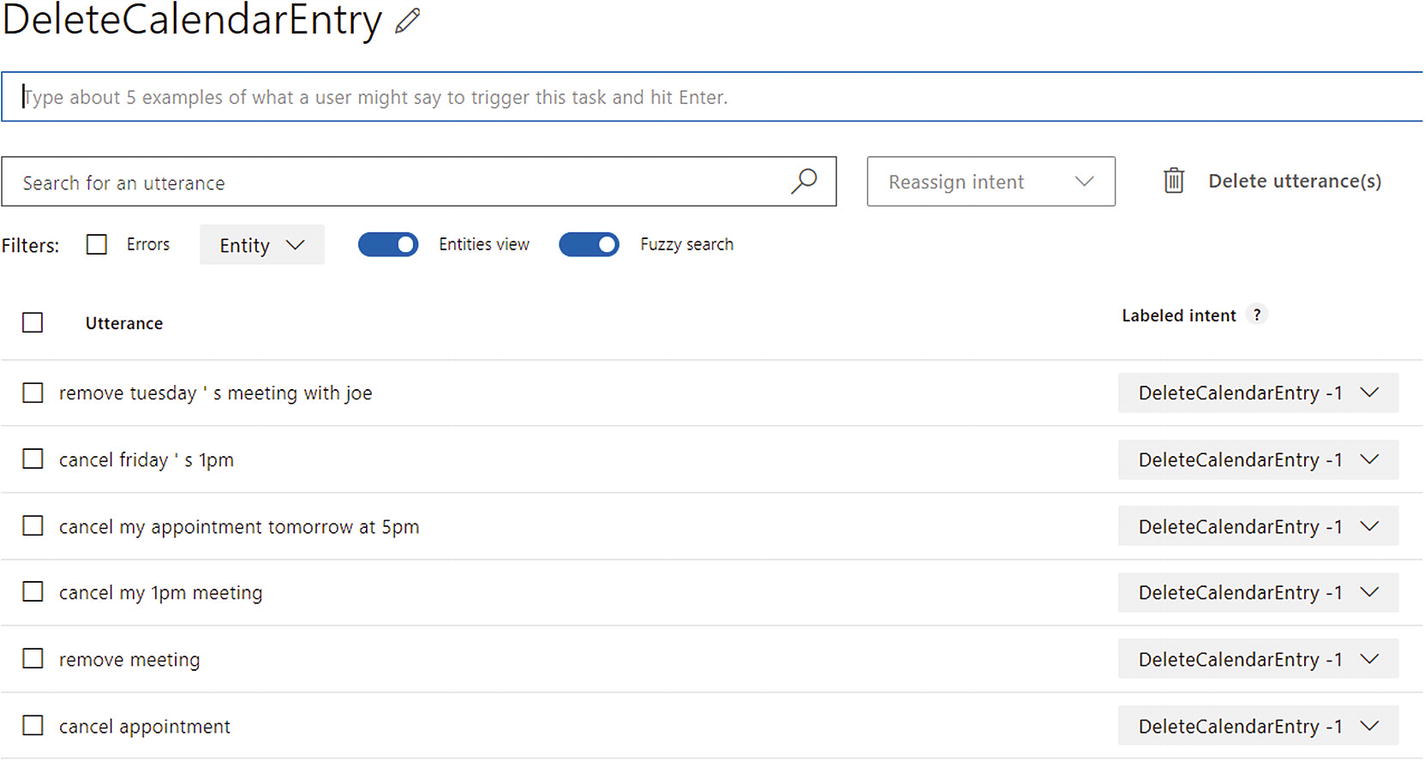Open the Reassign intent dropdown

click(x=990, y=182)
